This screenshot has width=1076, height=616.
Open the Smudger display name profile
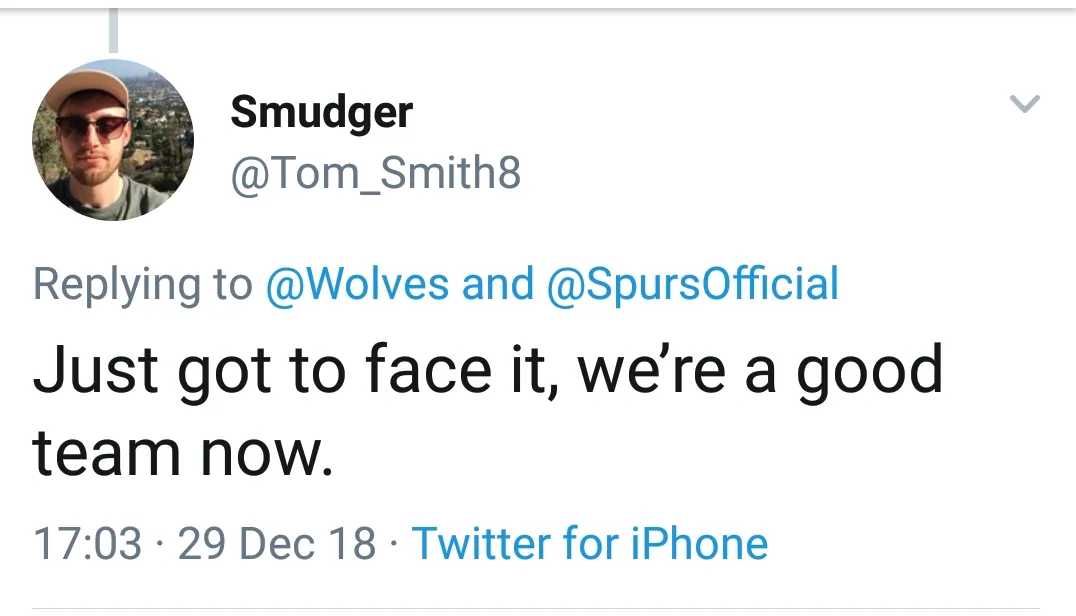[321, 111]
